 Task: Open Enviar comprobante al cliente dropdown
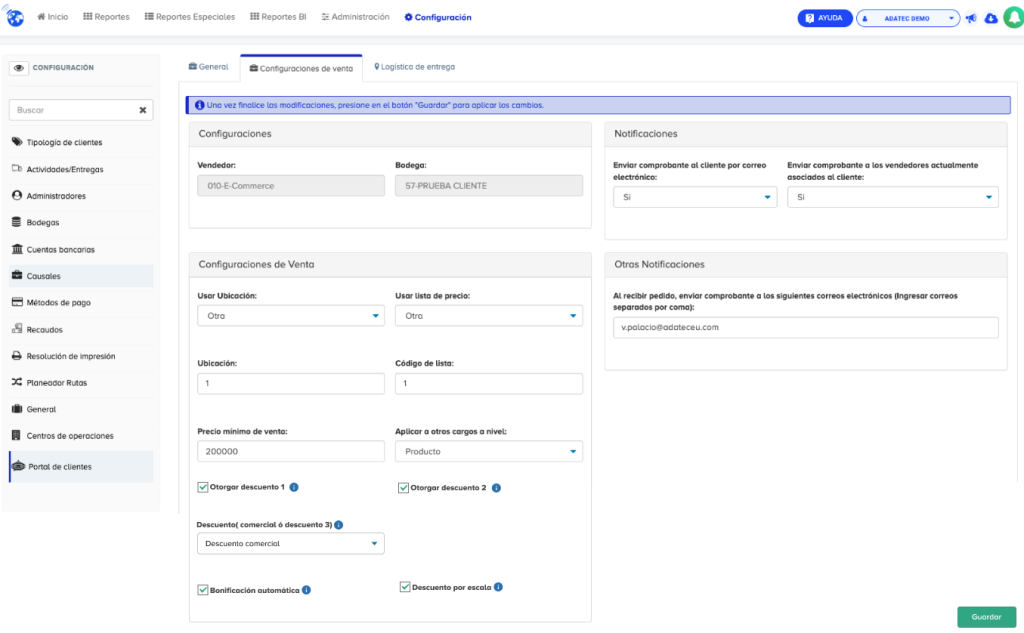(695, 197)
